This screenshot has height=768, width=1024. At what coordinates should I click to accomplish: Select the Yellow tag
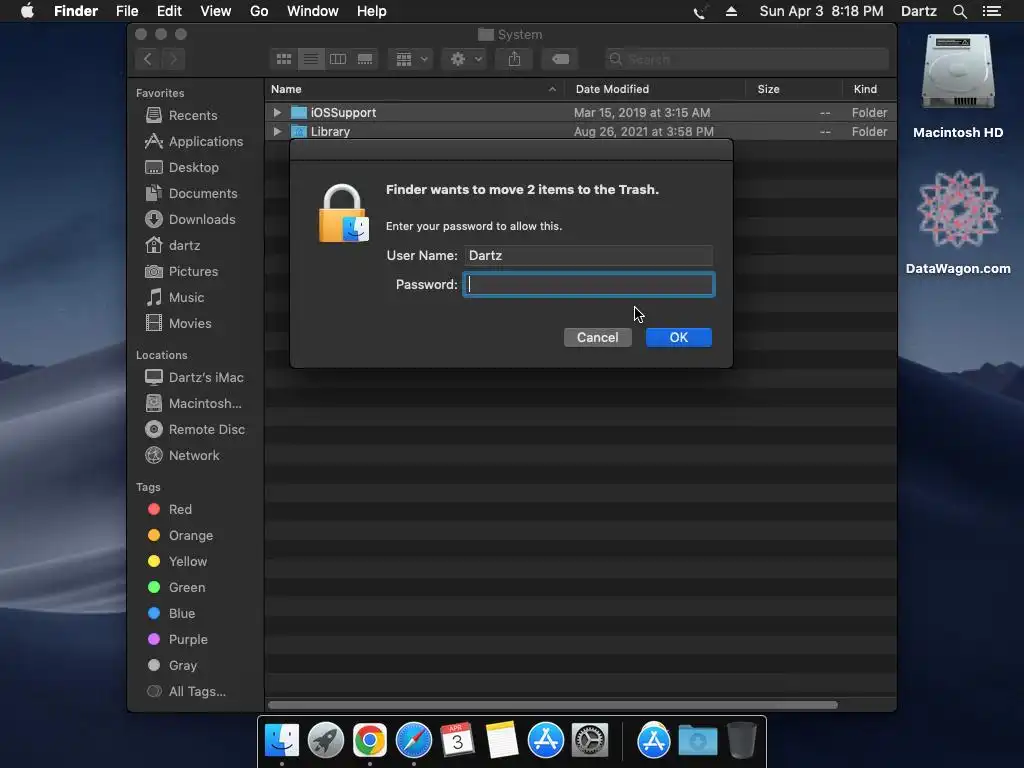click(177, 562)
